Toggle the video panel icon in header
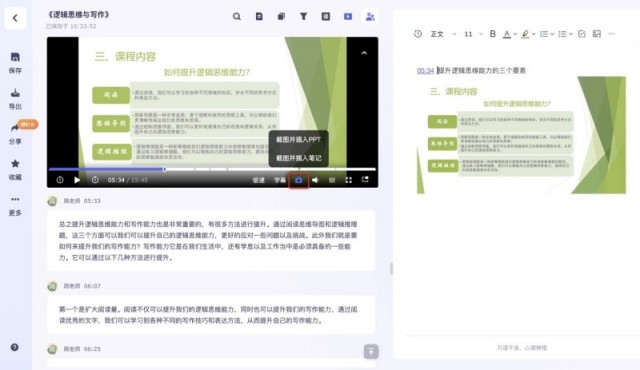The height and width of the screenshot is (370, 640). pos(348,17)
